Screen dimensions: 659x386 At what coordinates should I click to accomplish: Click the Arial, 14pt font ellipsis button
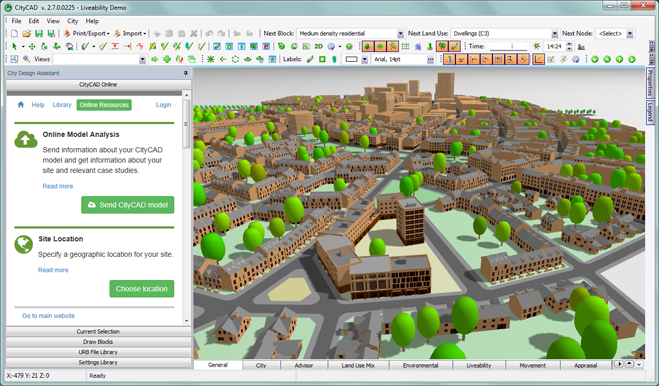point(430,59)
